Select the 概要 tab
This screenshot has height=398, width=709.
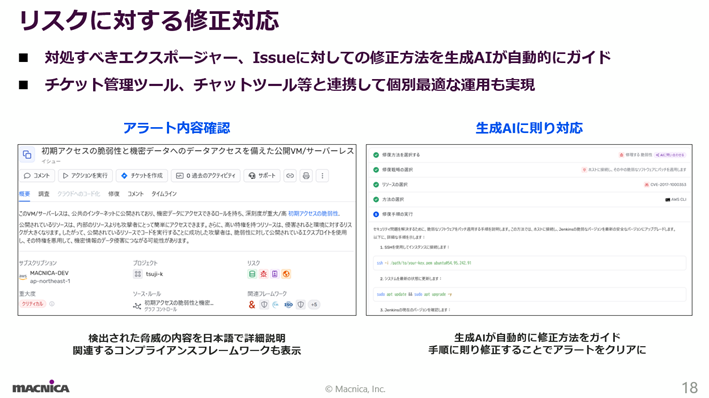point(24,194)
